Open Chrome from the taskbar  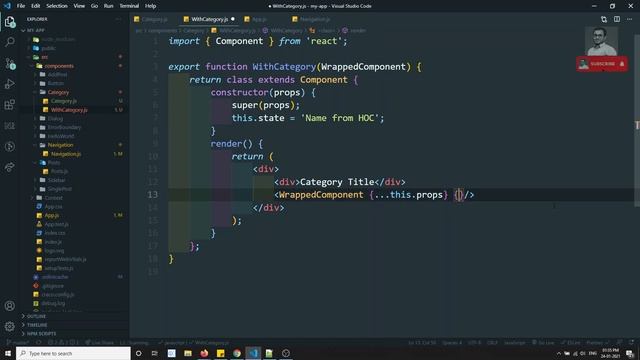[237, 353]
